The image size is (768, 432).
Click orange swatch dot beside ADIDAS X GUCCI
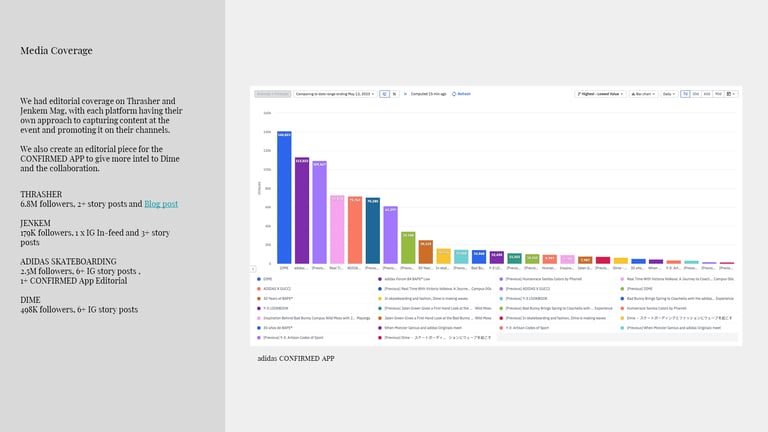259,289
